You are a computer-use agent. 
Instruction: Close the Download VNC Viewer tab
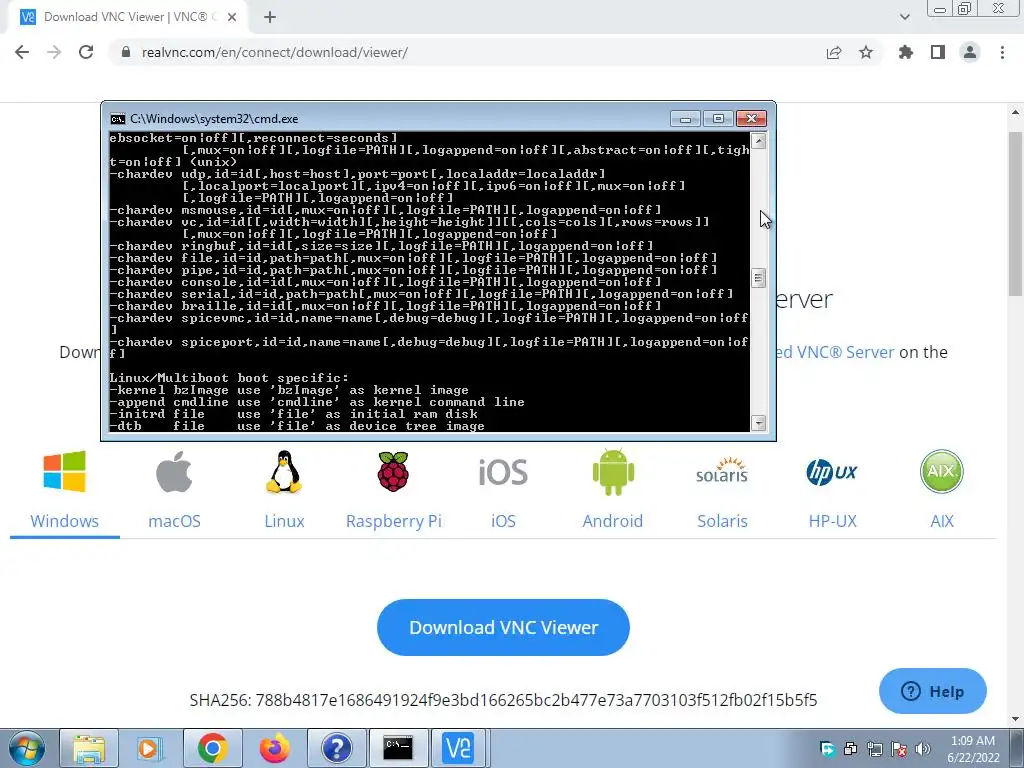pos(232,18)
